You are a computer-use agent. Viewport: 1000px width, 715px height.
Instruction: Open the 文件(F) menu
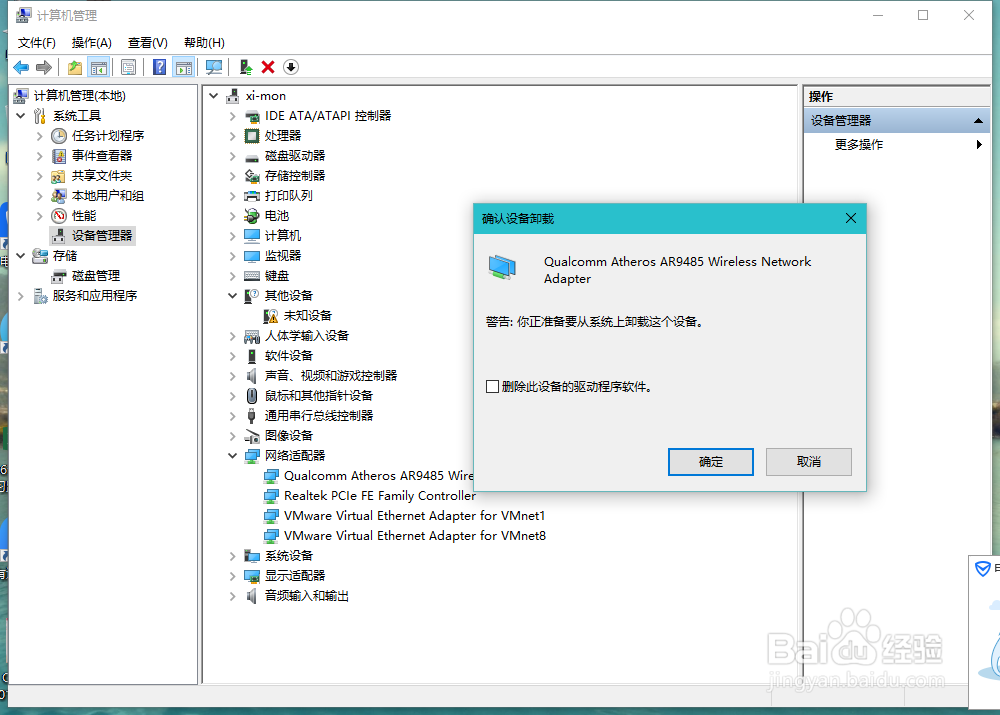tap(36, 43)
